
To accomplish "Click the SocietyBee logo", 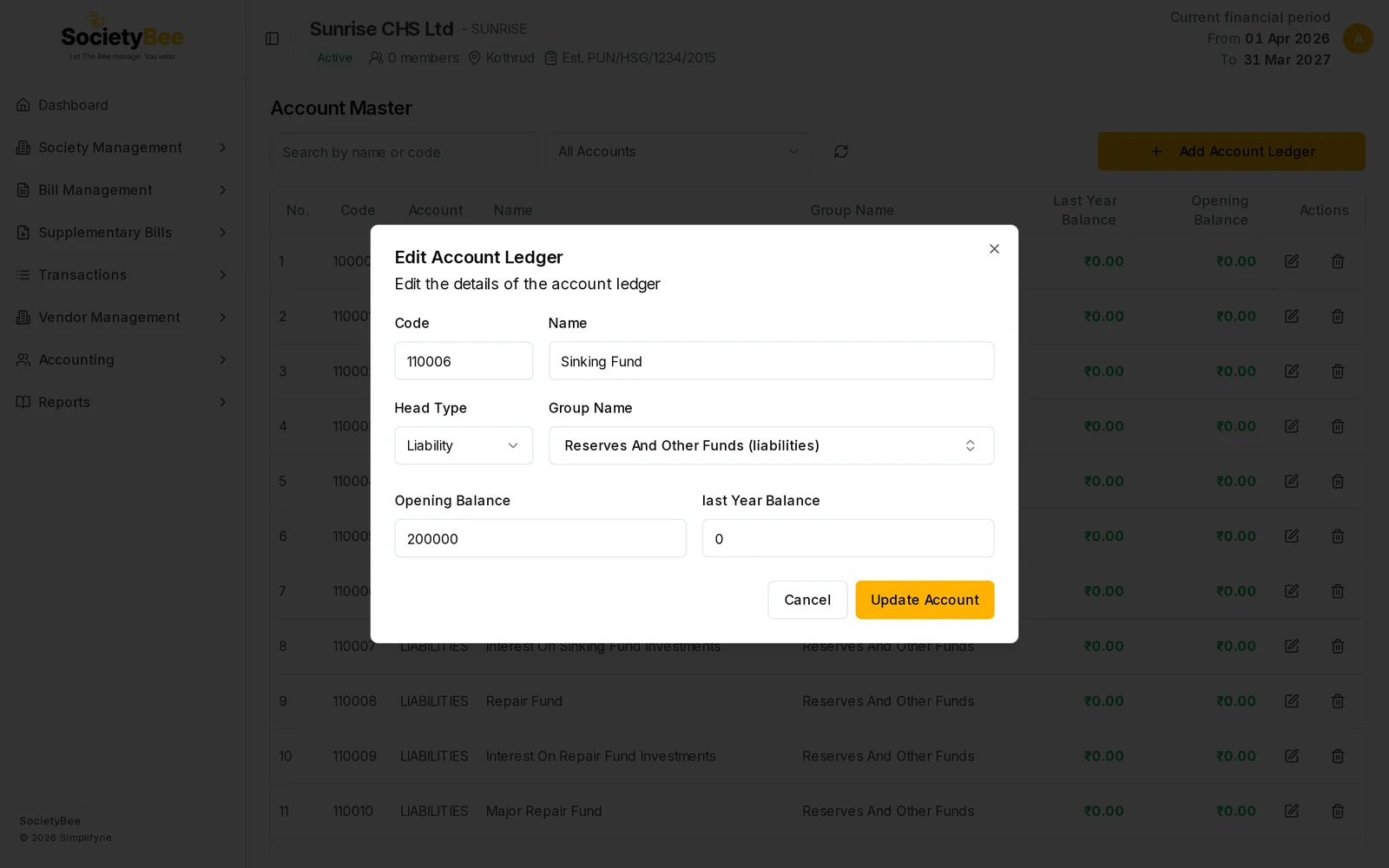I will 122,37.
